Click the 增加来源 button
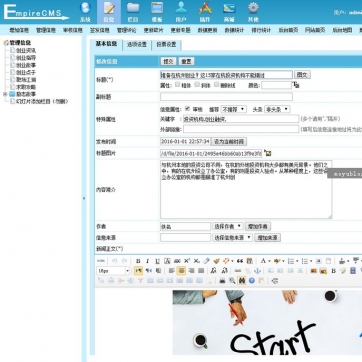 (267, 237)
